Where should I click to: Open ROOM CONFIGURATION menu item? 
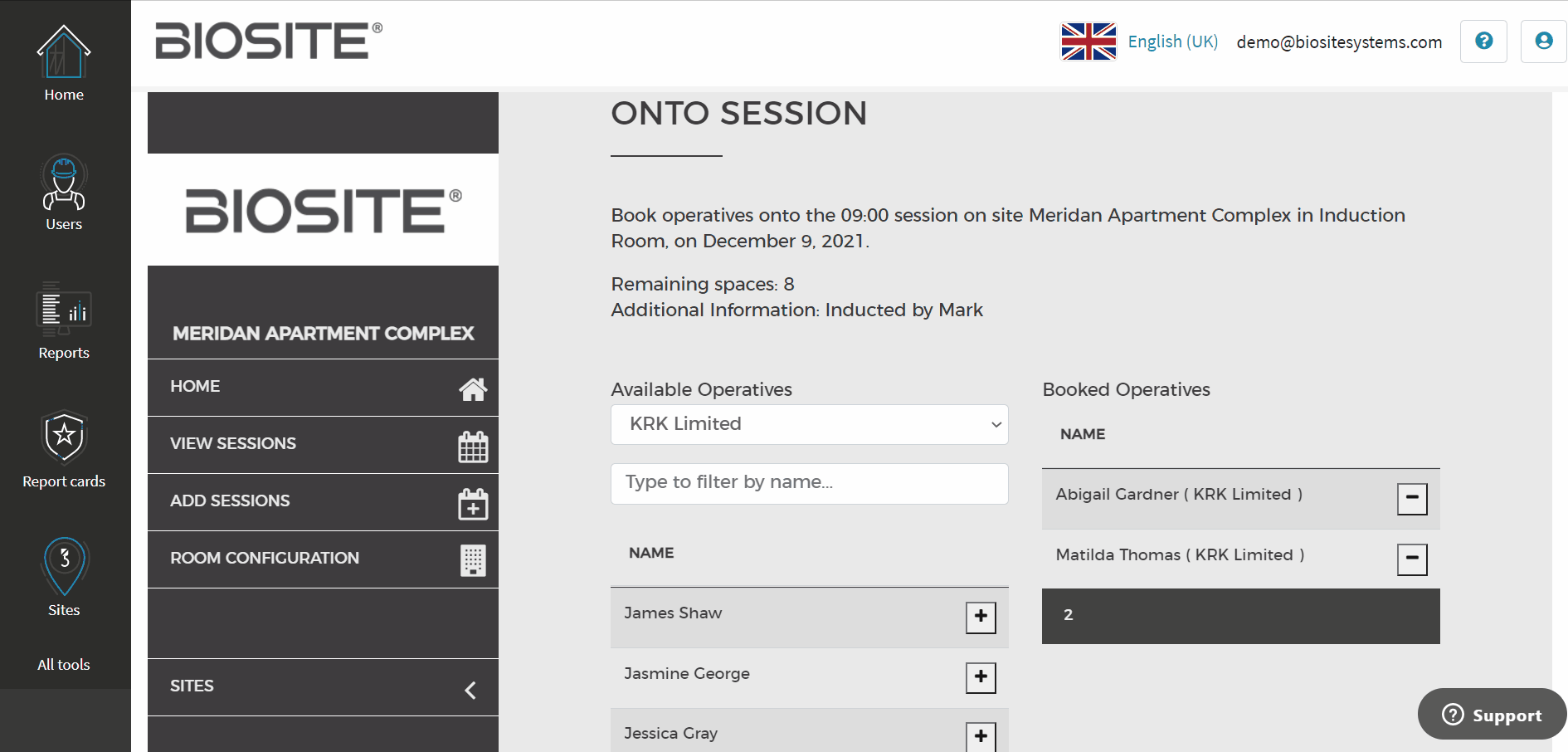[x=323, y=559]
